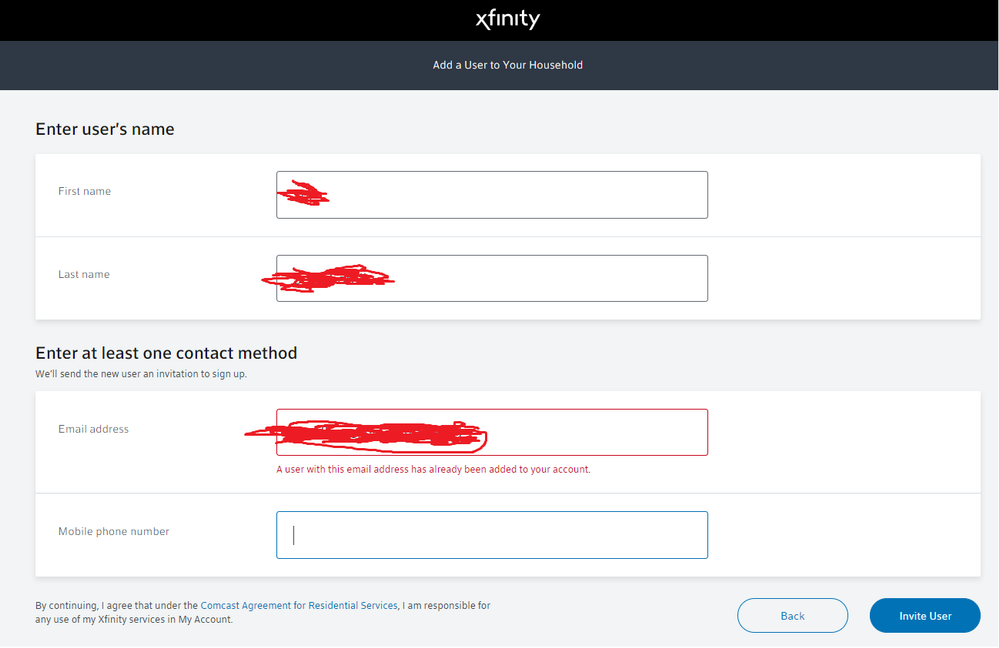Click the 'Mobile phone number' label
The image size is (999, 648).
pos(114,531)
